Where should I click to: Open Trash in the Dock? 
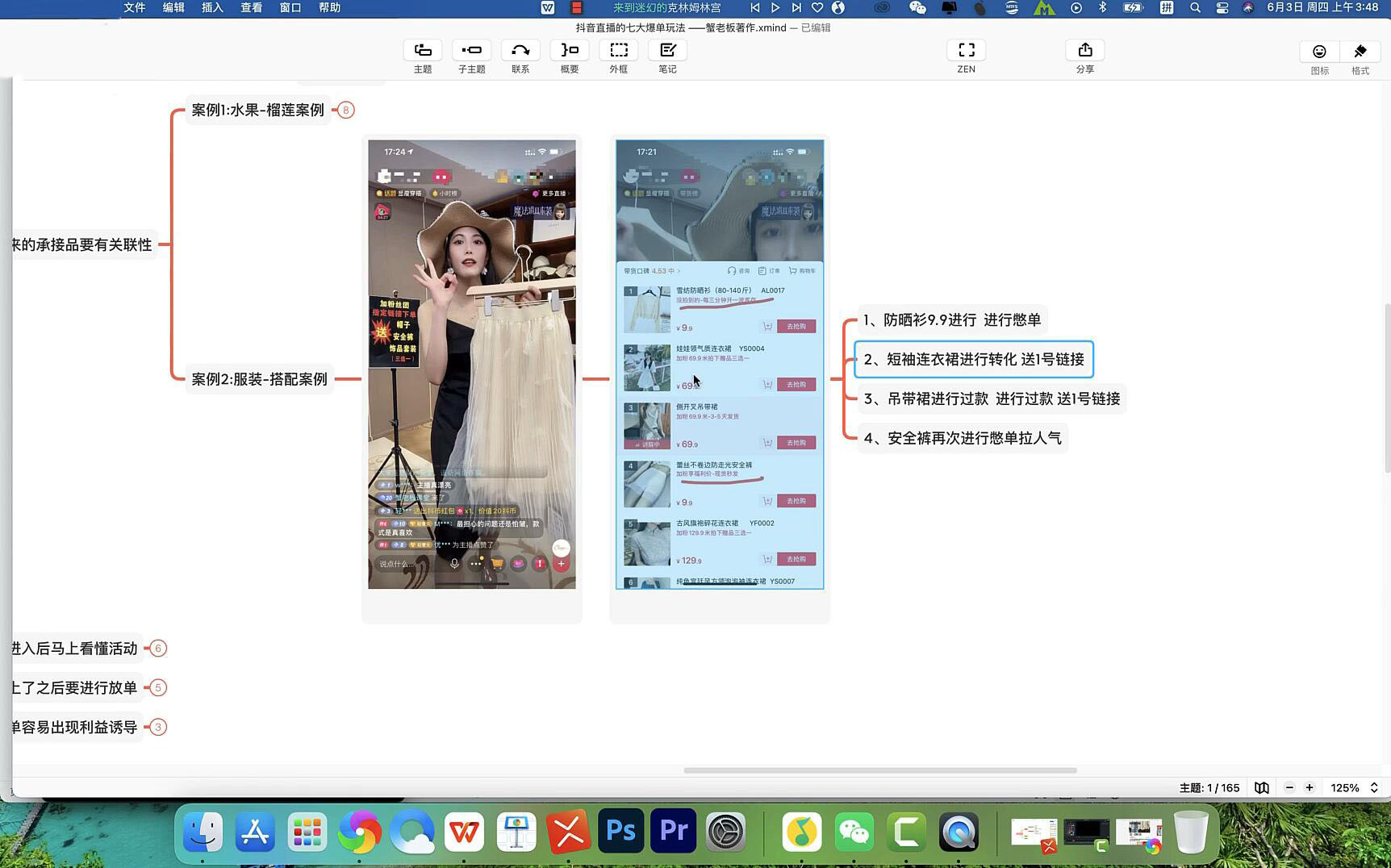coord(1191,832)
